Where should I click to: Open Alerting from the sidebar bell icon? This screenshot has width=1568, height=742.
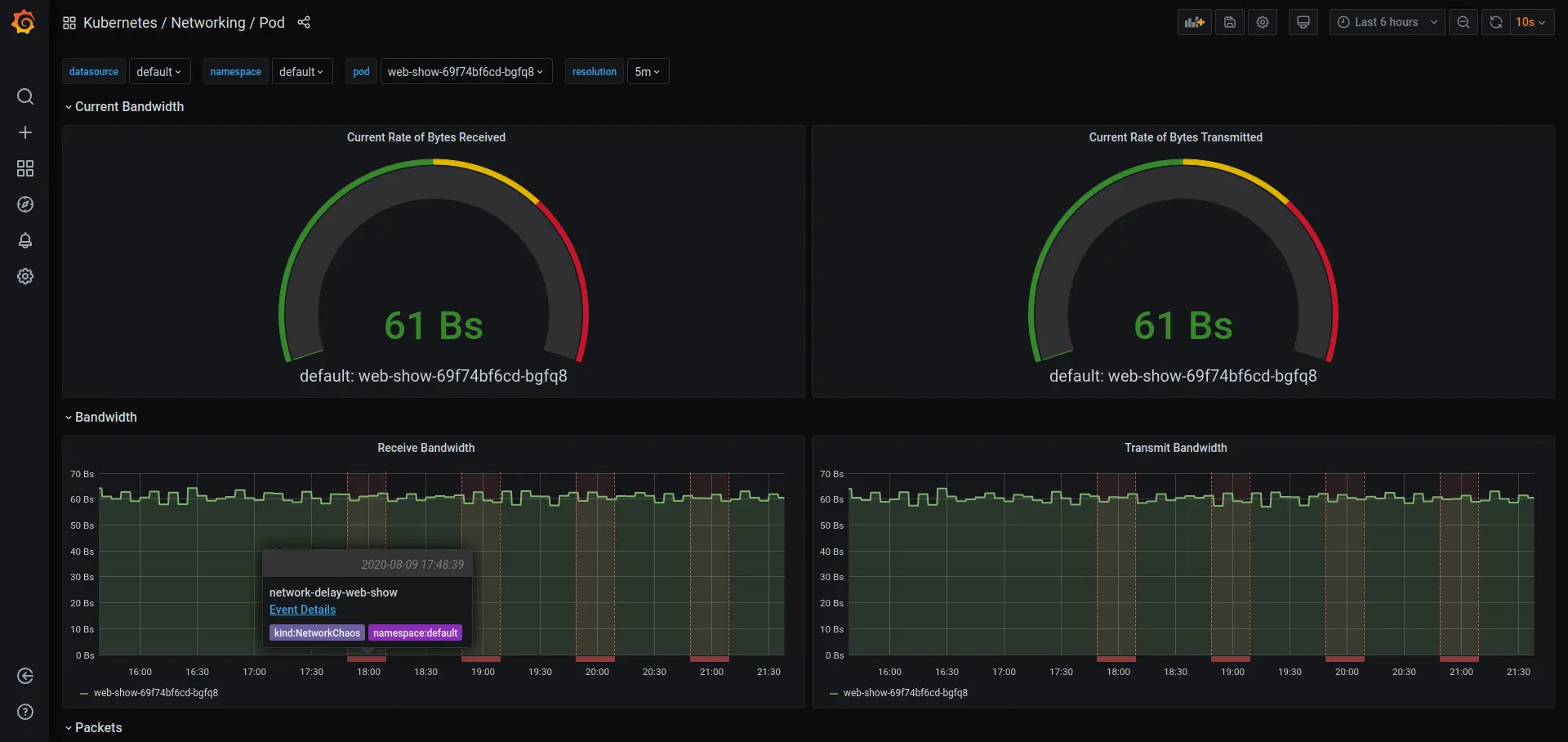pos(25,240)
